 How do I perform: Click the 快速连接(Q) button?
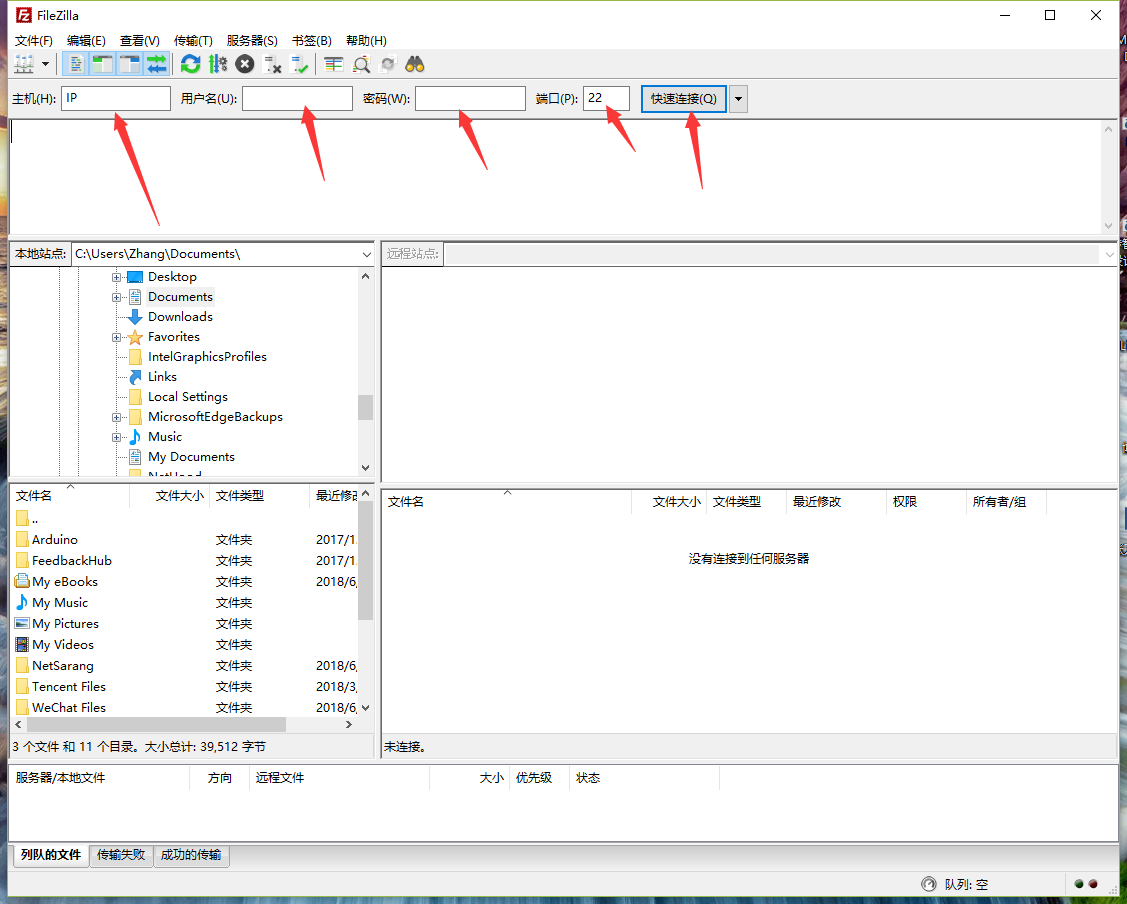[684, 98]
